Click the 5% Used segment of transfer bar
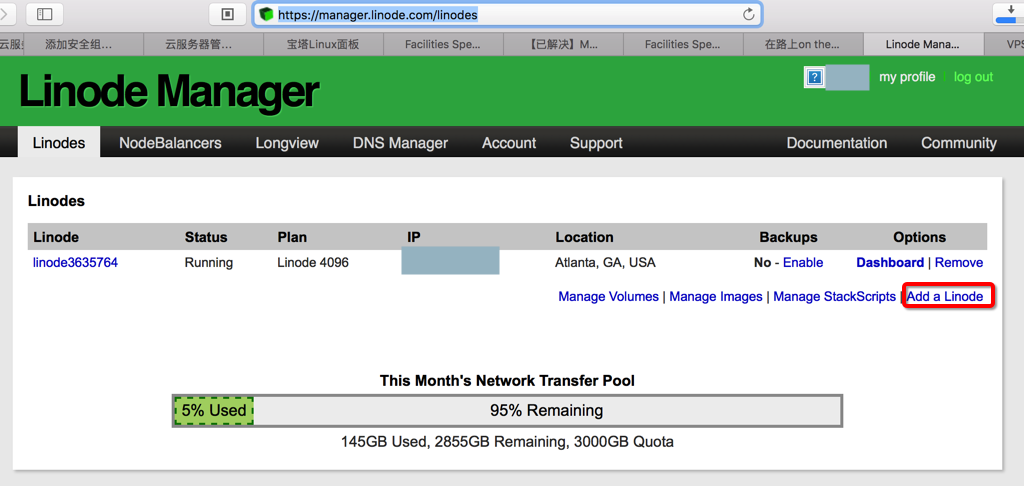This screenshot has width=1024, height=486. pos(214,411)
